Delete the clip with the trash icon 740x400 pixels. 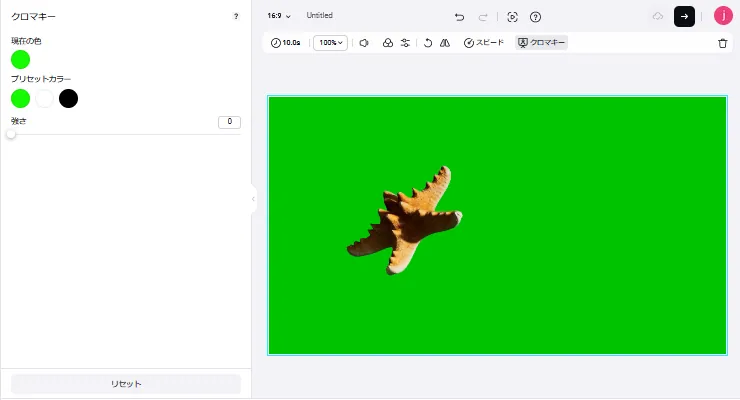tap(723, 43)
